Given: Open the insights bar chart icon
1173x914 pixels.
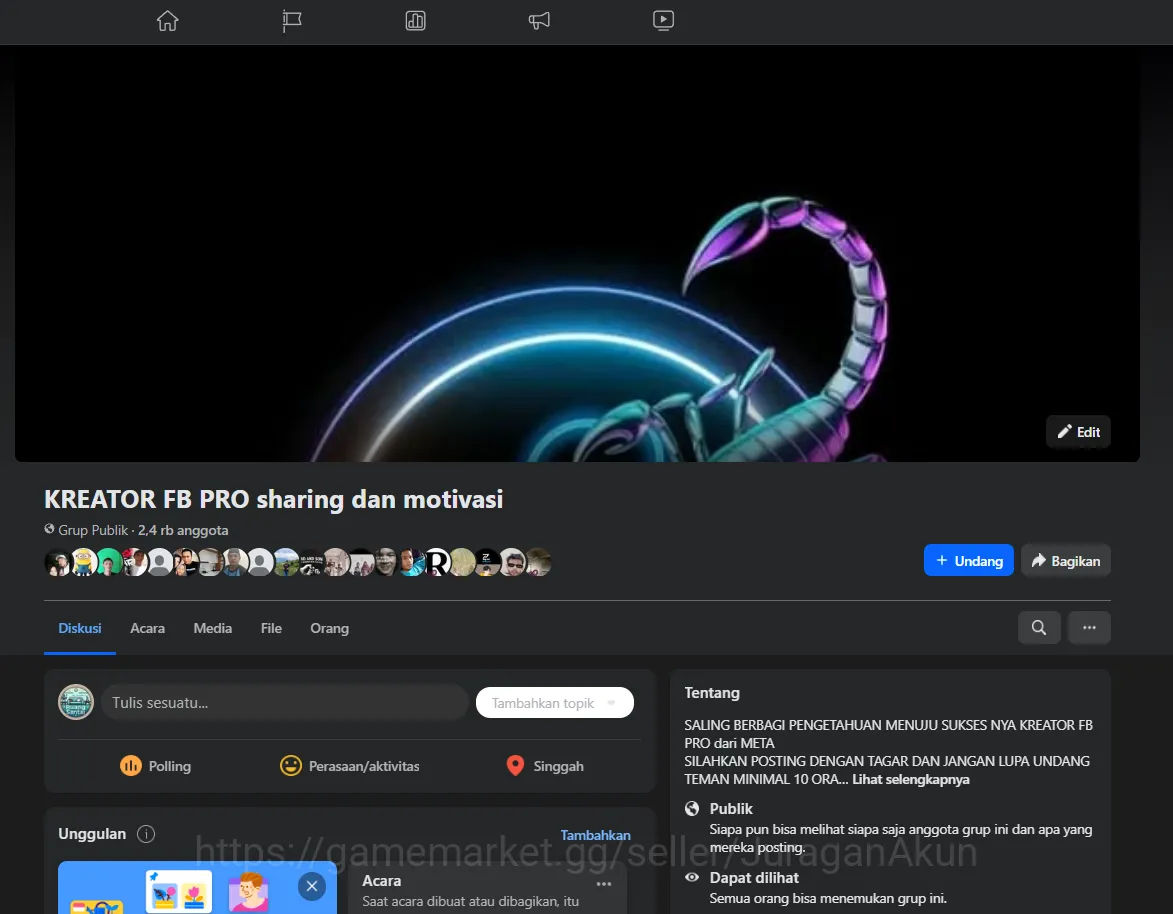Looking at the screenshot, I should 416,20.
